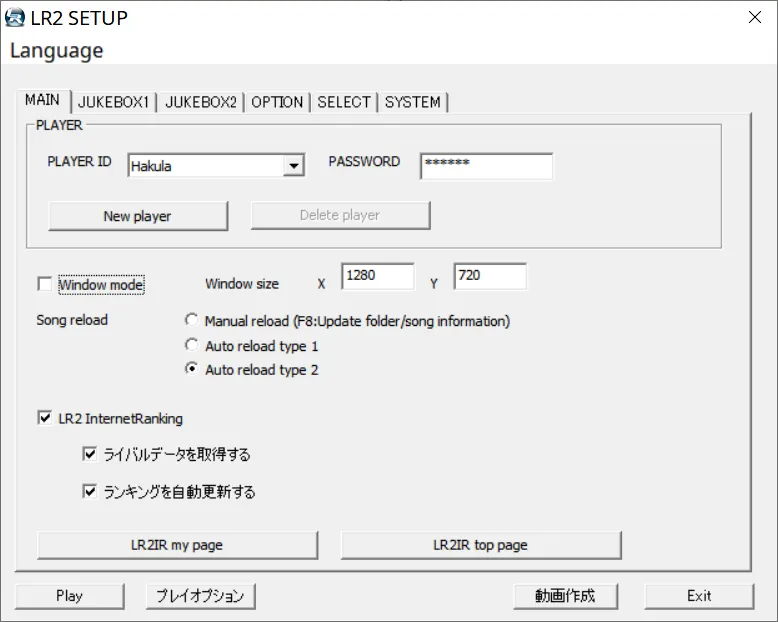778x622 pixels.
Task: Toggle ランキングを自動更新する checkbox
Action: pos(89,491)
